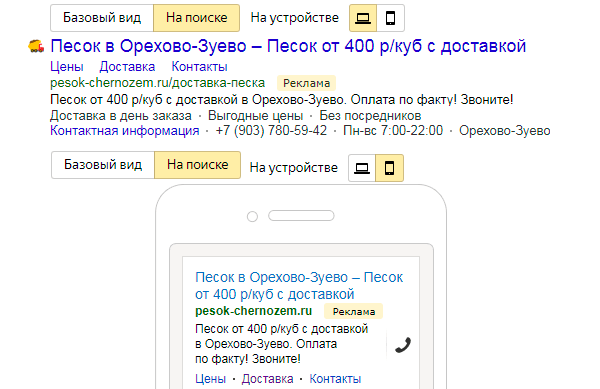Select mobile device icon in top preview
600x389 pixels.
point(390,18)
